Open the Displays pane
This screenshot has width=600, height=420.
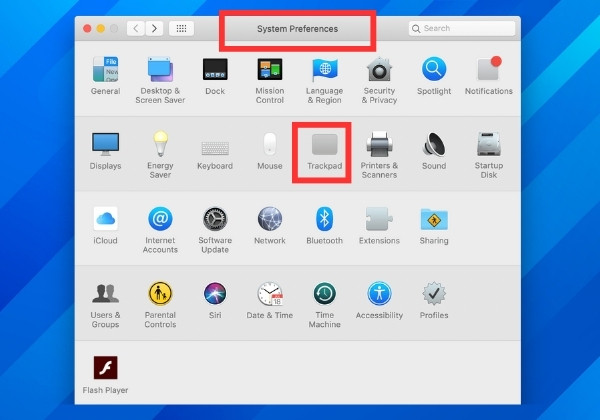coord(105,151)
